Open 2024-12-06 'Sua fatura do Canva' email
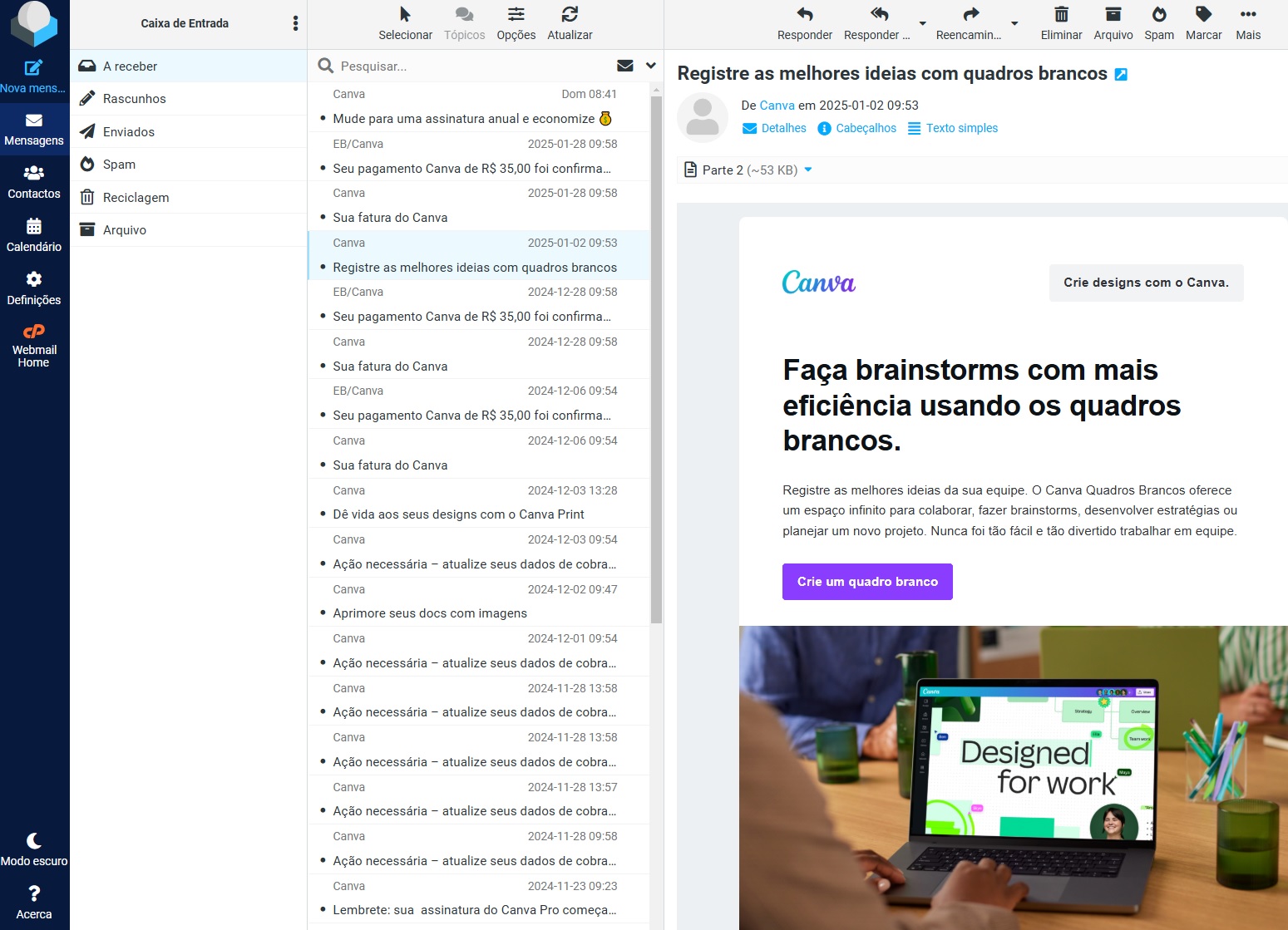This screenshot has width=1288, height=930. point(479,453)
